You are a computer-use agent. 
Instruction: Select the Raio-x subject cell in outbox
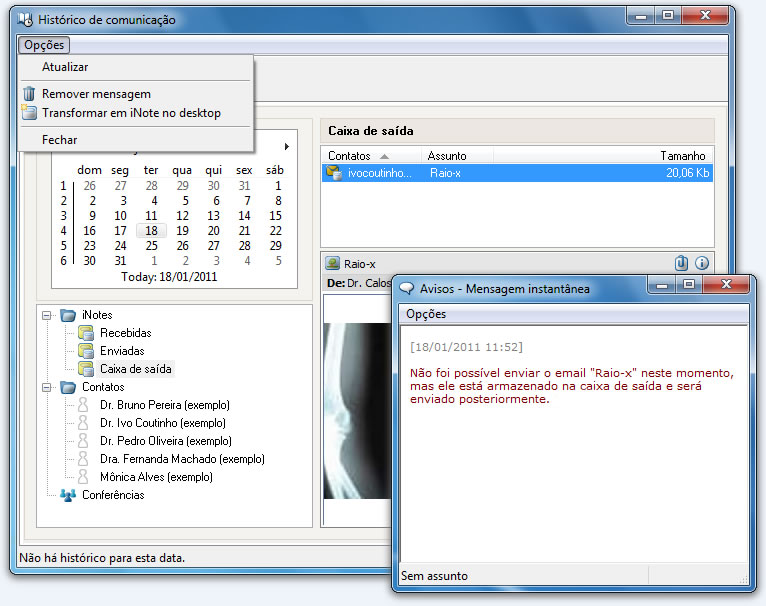point(445,173)
